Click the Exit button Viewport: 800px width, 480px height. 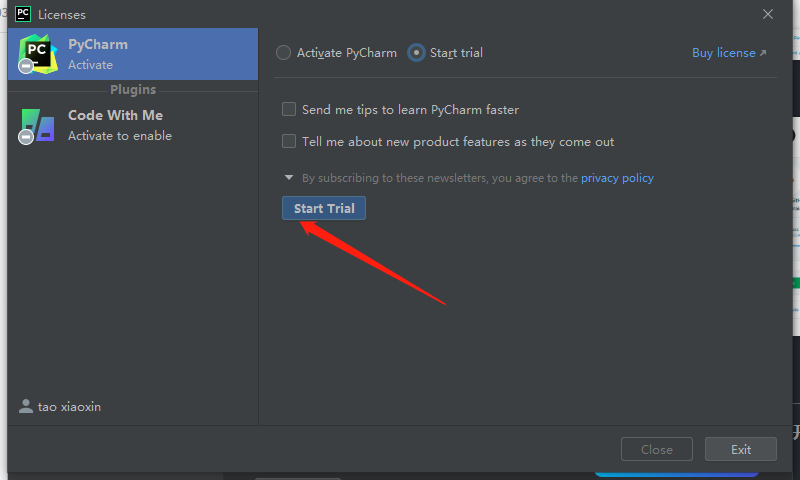tap(741, 449)
